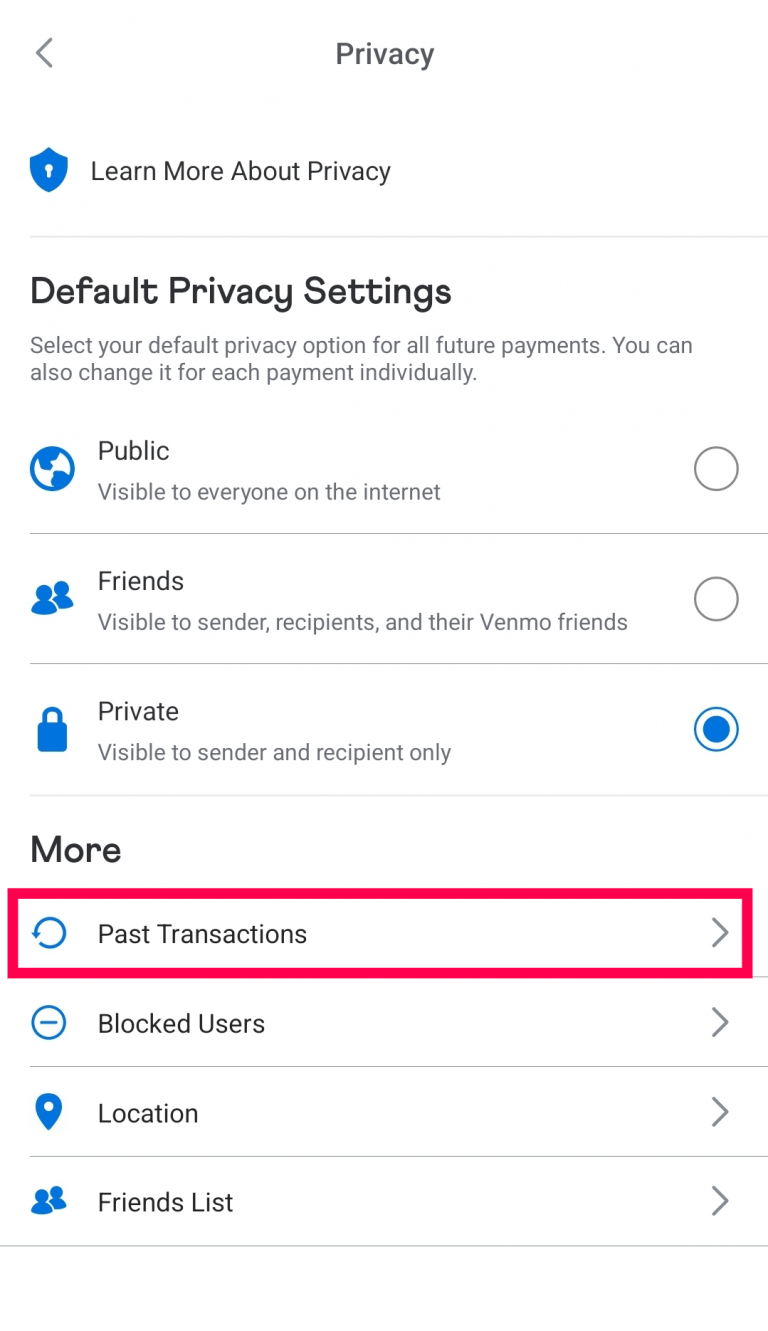Open Blocked Users with the right chevron
The width and height of the screenshot is (768, 1331).
pyautogui.click(x=720, y=1022)
